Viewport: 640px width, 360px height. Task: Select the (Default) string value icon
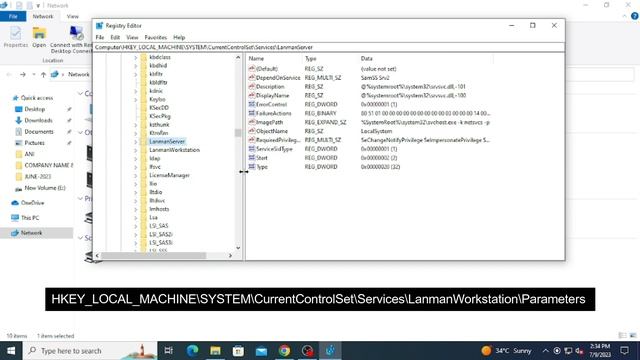tap(252, 69)
